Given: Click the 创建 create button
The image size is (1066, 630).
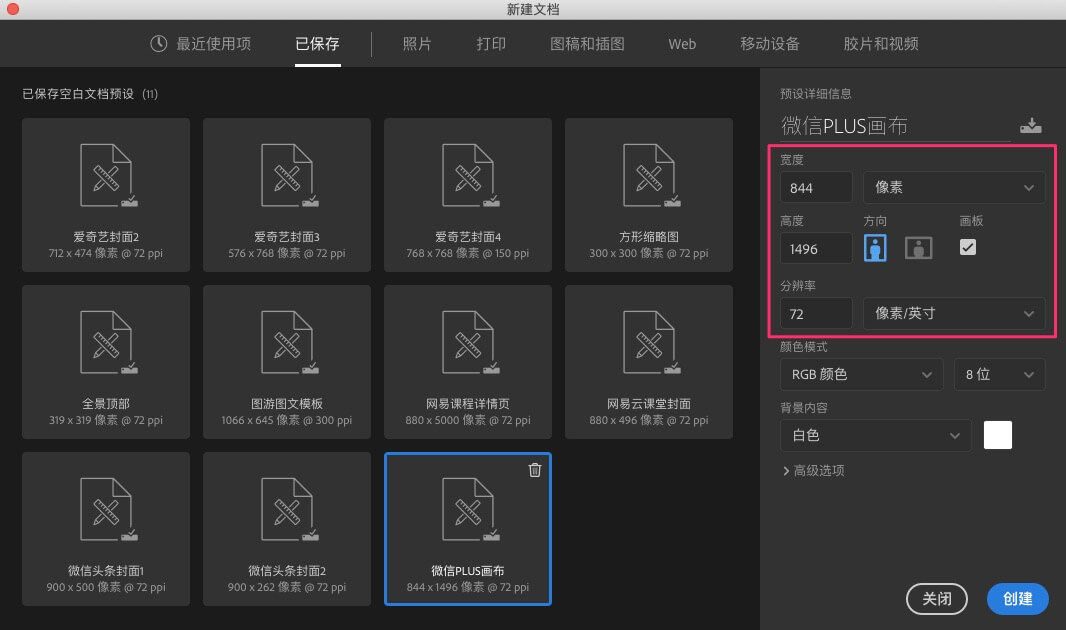Looking at the screenshot, I should click(1018, 599).
